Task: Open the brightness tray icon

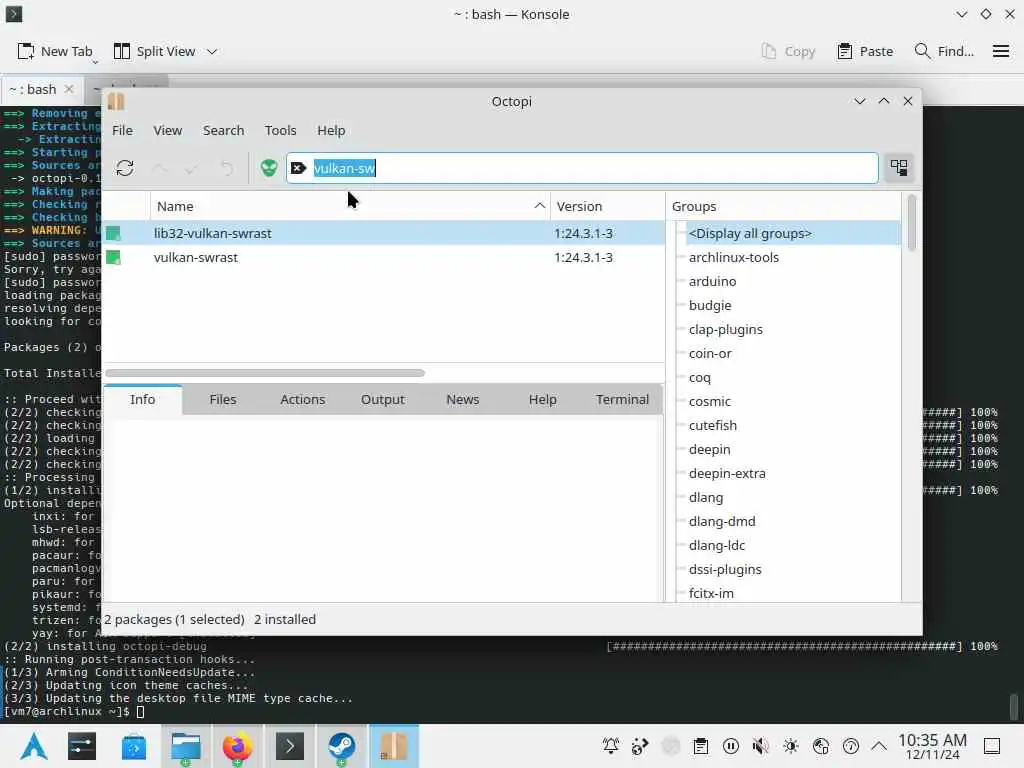Action: pyautogui.click(x=790, y=746)
